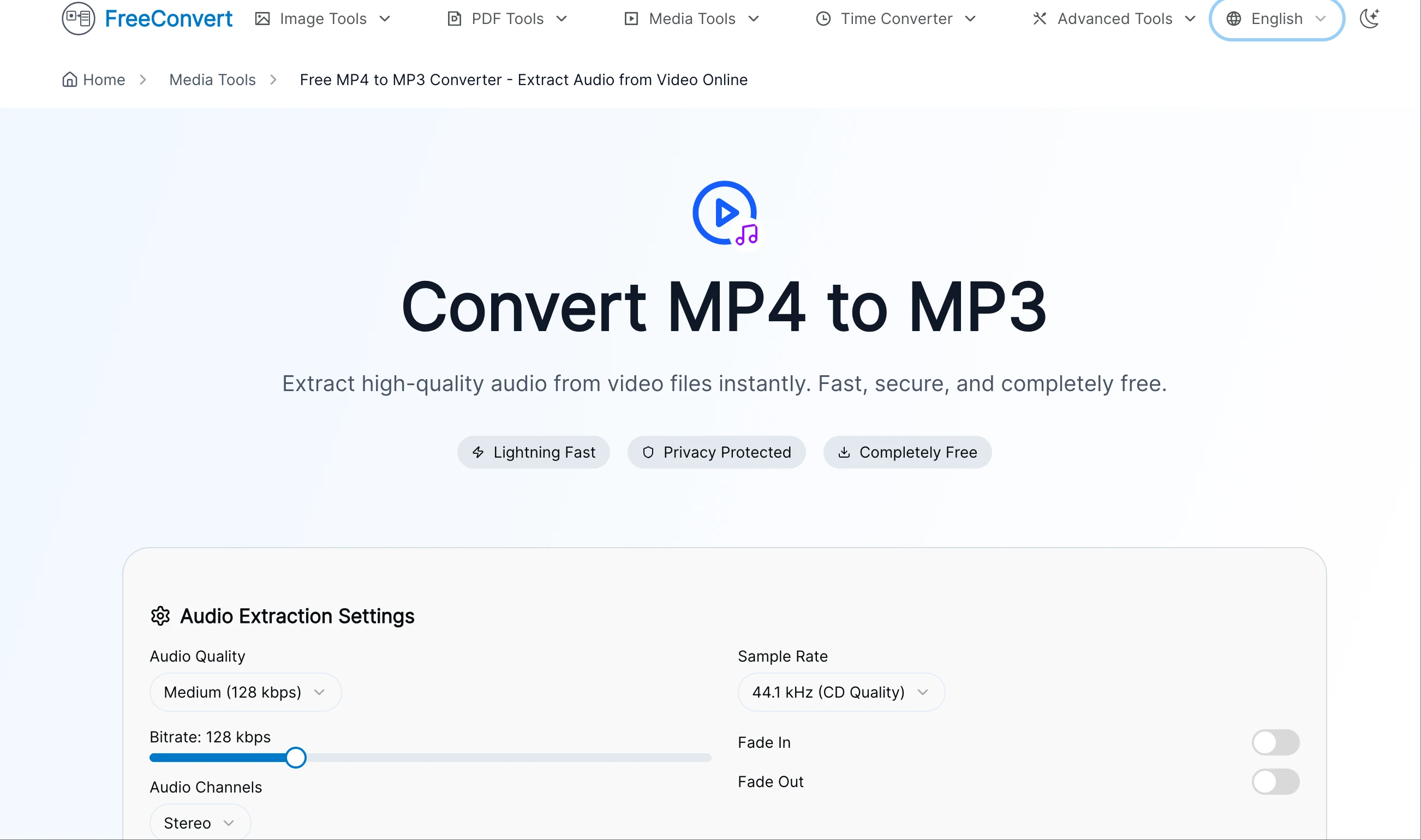The width and height of the screenshot is (1421, 840).
Task: Expand the Stereo audio channels dropdown
Action: pos(200,823)
